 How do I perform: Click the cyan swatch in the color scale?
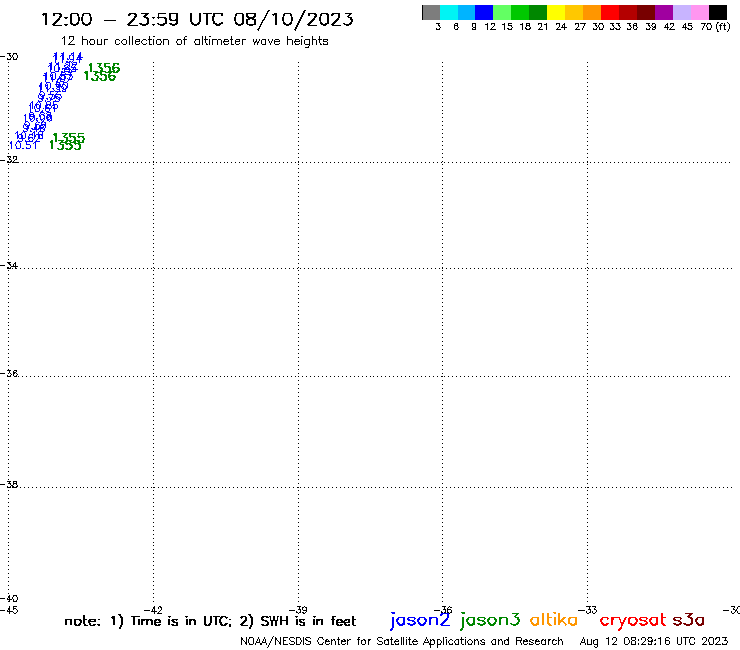tap(449, 12)
